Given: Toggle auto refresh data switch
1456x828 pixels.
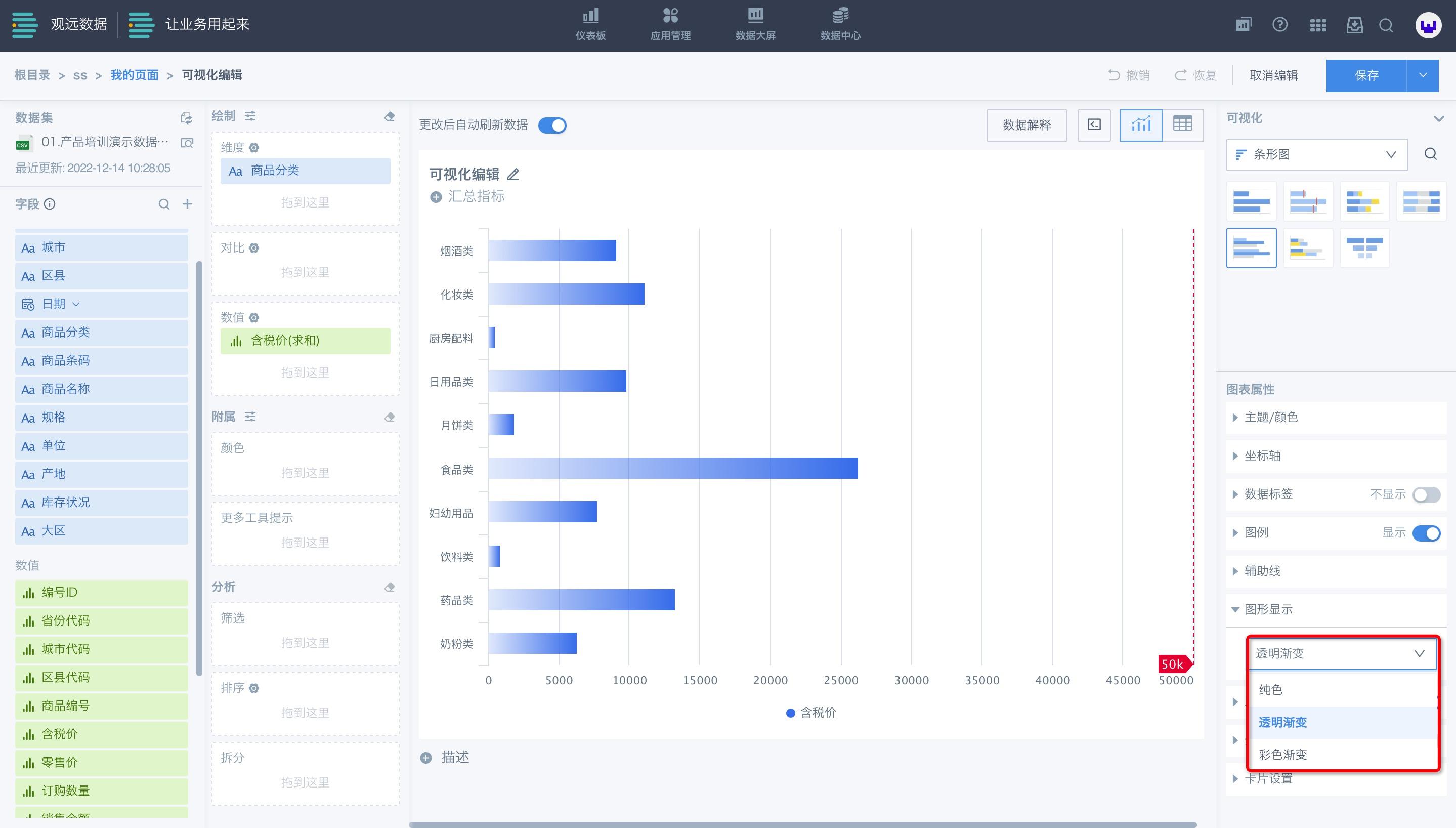Looking at the screenshot, I should tap(552, 125).
